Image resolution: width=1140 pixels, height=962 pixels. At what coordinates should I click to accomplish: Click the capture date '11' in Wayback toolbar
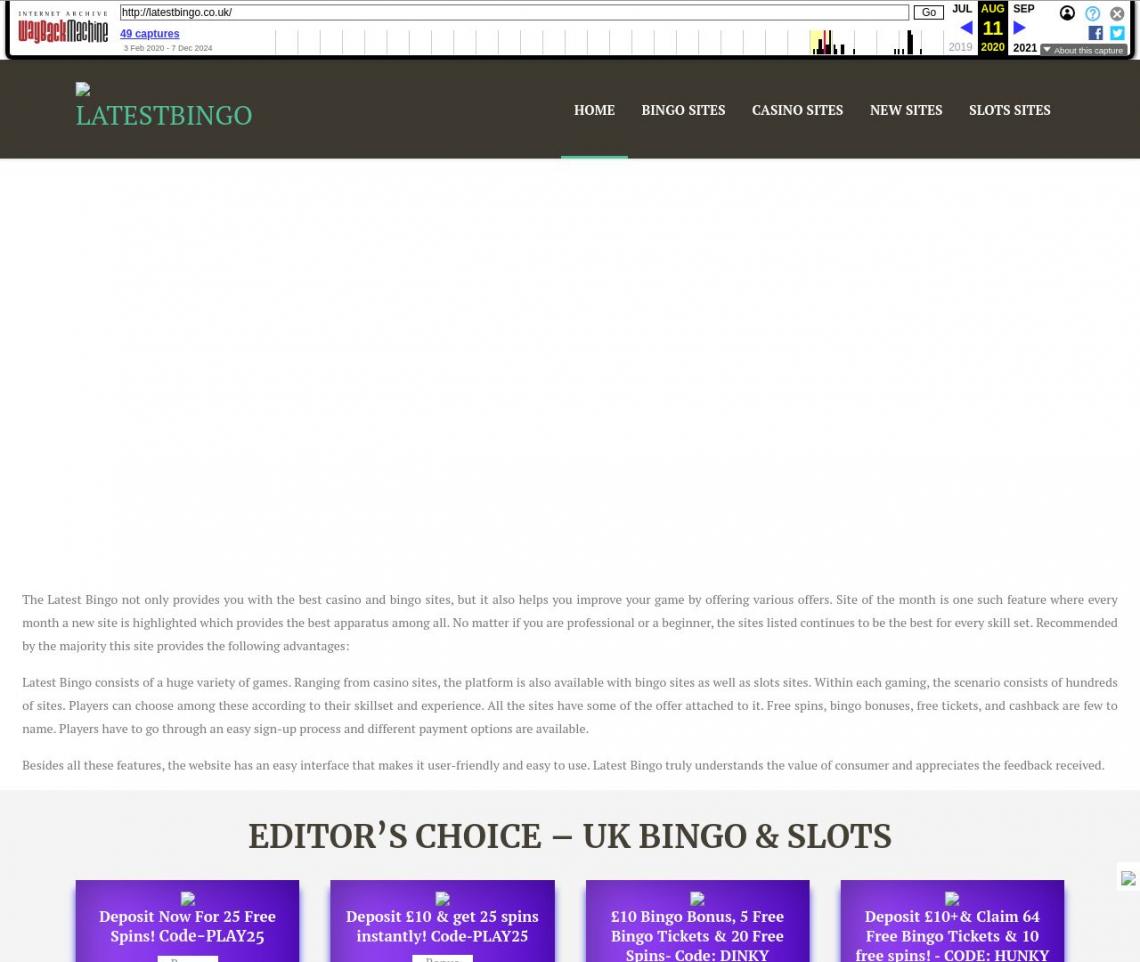coord(992,28)
